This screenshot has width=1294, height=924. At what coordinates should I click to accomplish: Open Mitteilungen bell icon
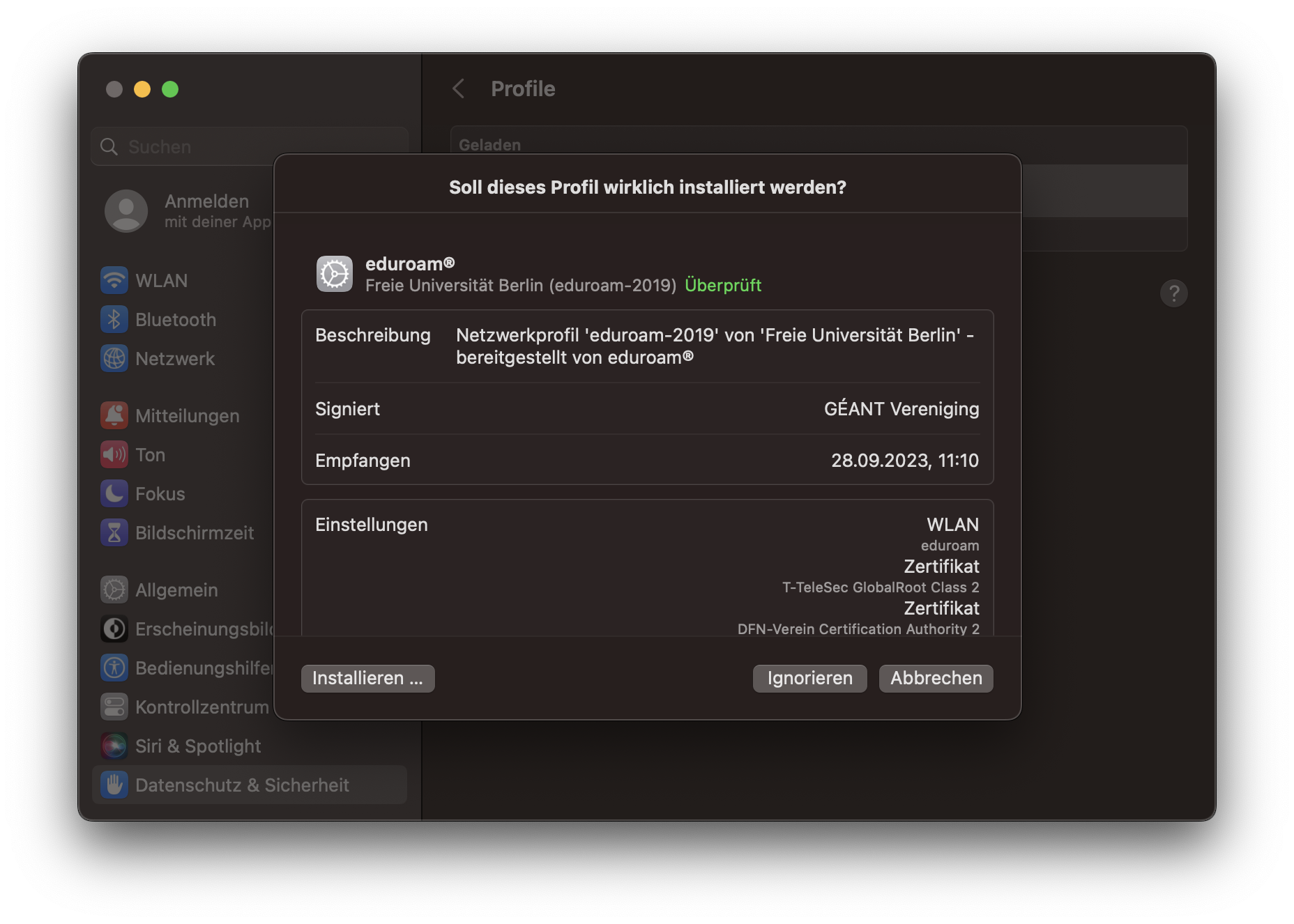(x=114, y=416)
